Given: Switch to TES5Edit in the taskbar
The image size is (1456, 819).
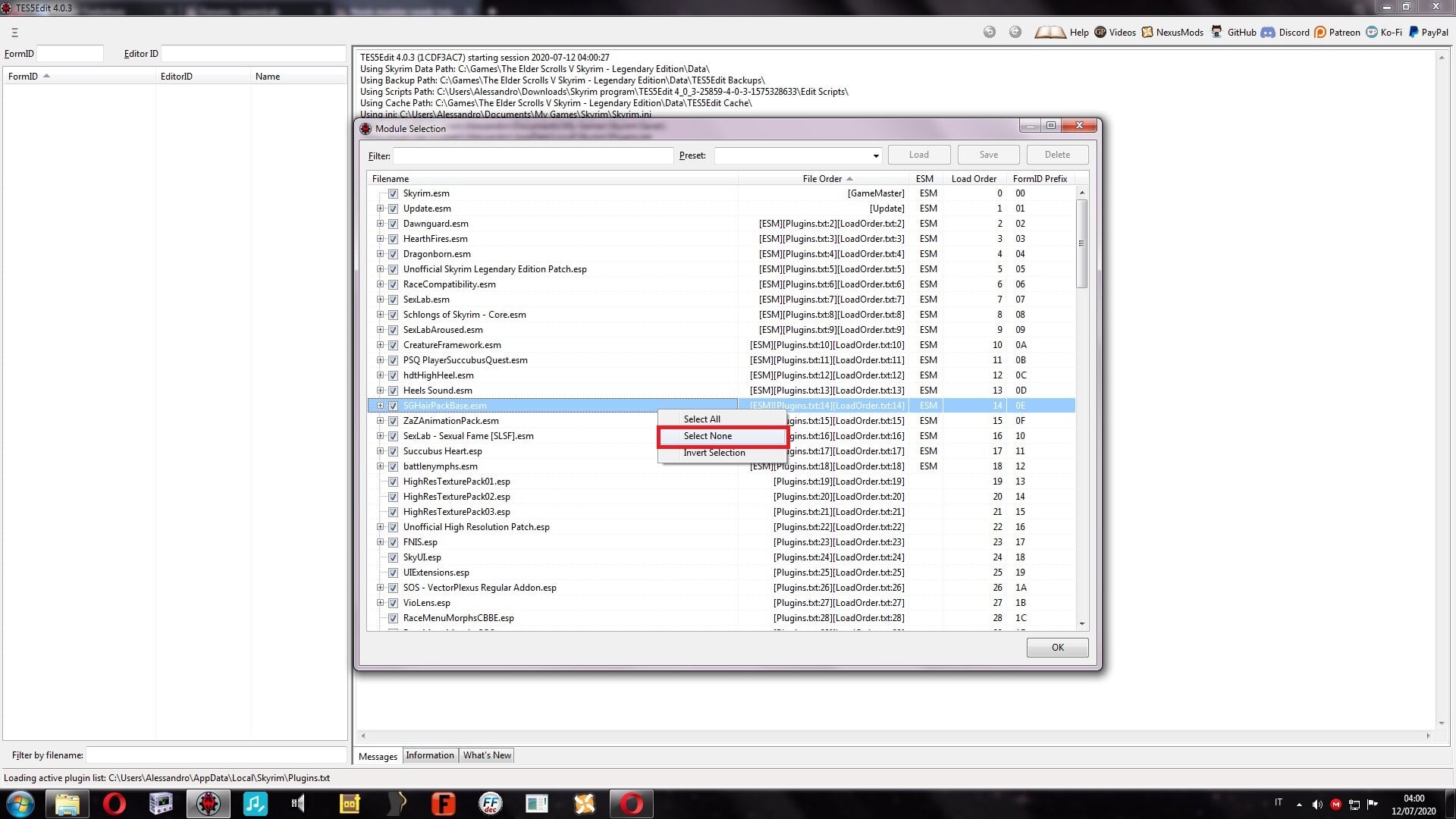Looking at the screenshot, I should click(x=209, y=804).
